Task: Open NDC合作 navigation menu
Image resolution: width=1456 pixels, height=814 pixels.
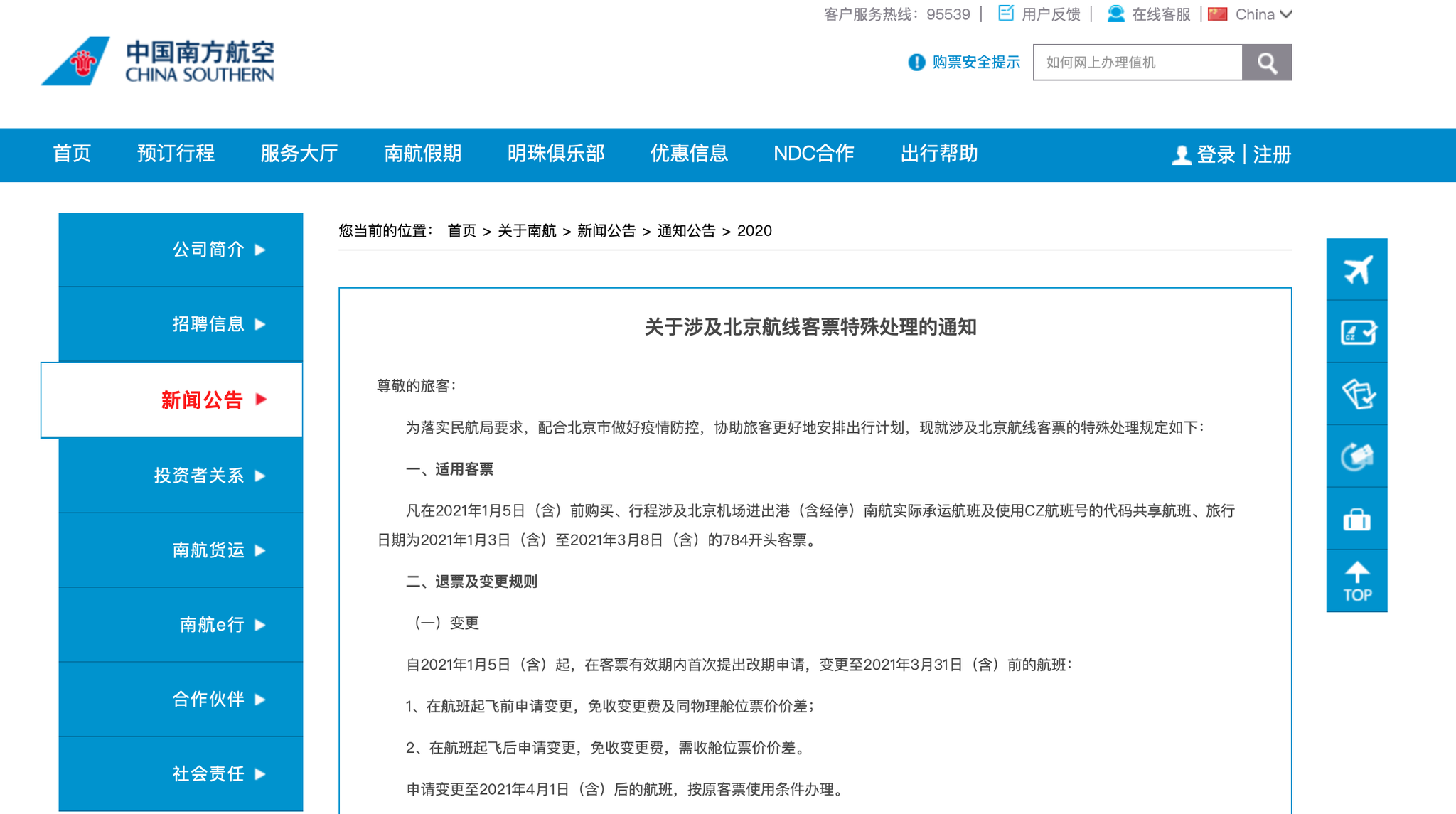Action: [x=814, y=154]
